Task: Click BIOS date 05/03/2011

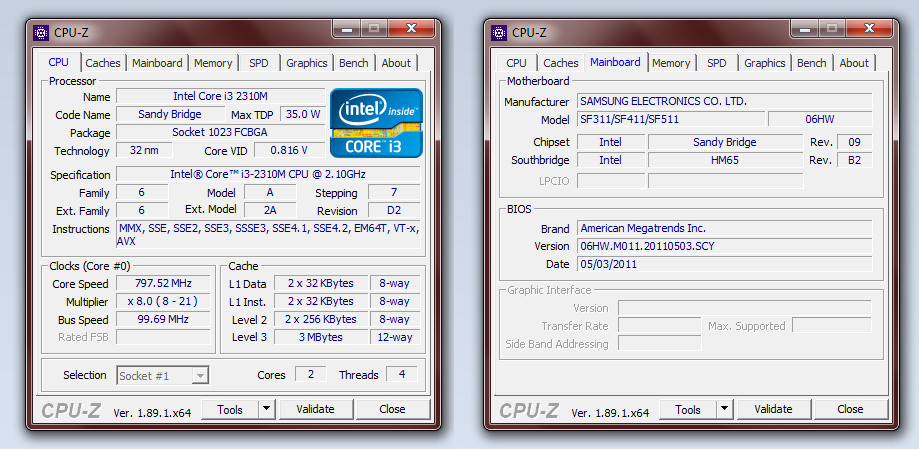Action: 724,264
